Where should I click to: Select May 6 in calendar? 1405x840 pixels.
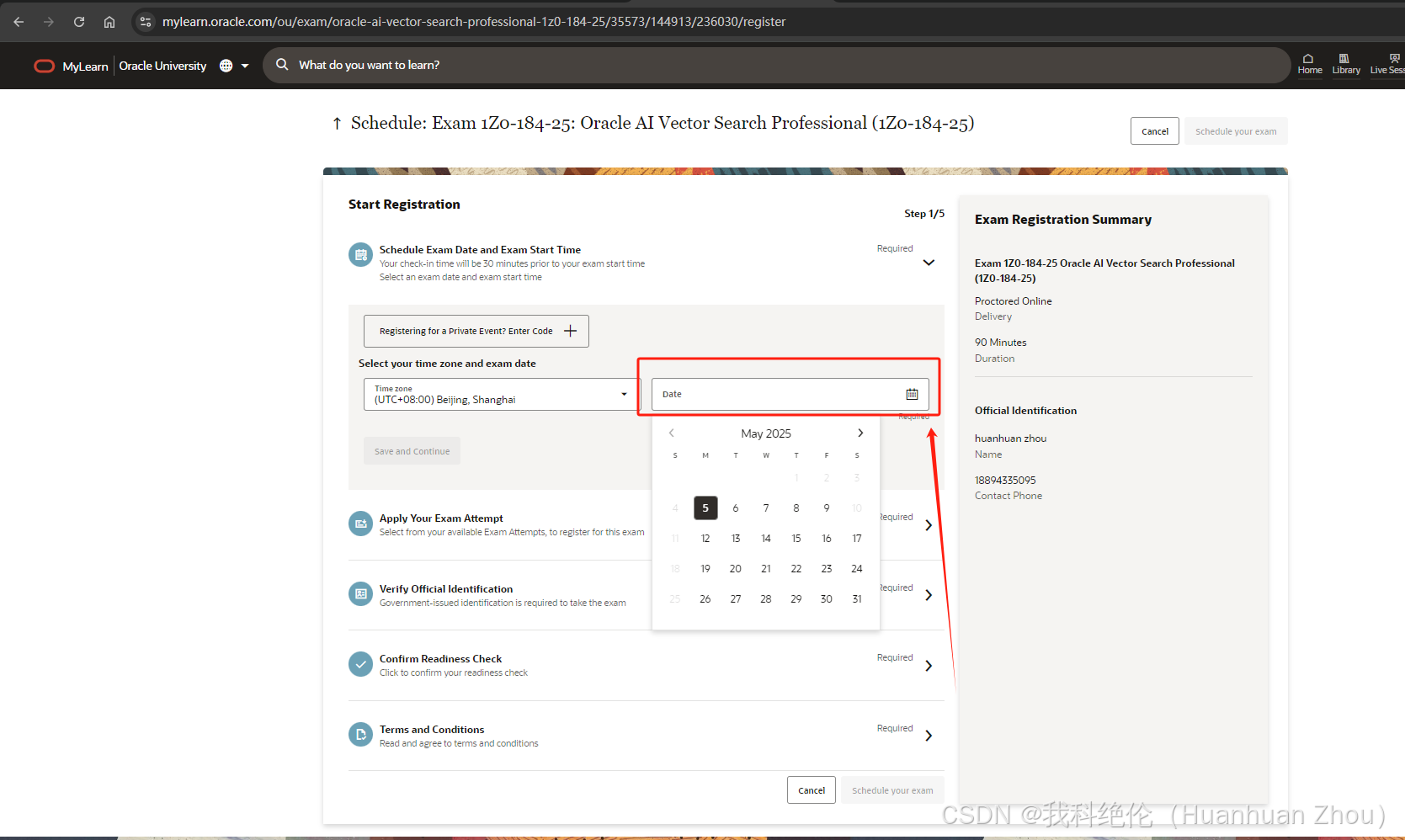pyautogui.click(x=736, y=508)
